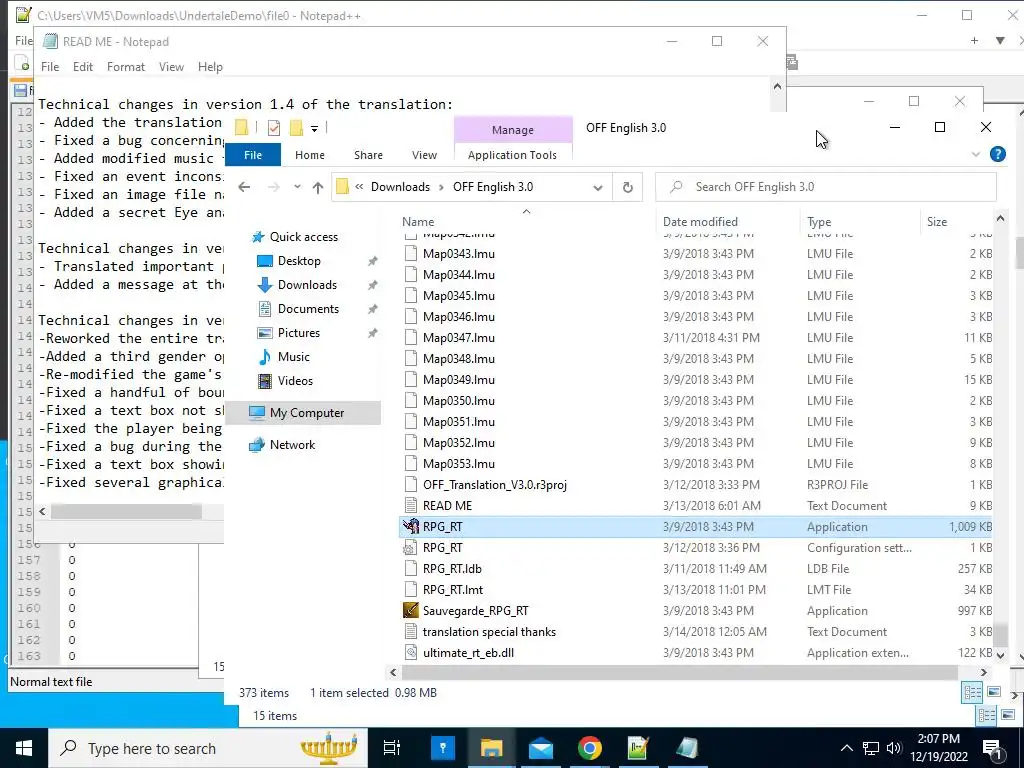1024x768 pixels.
Task: Launch Google Chrome from the taskbar
Action: coord(589,748)
